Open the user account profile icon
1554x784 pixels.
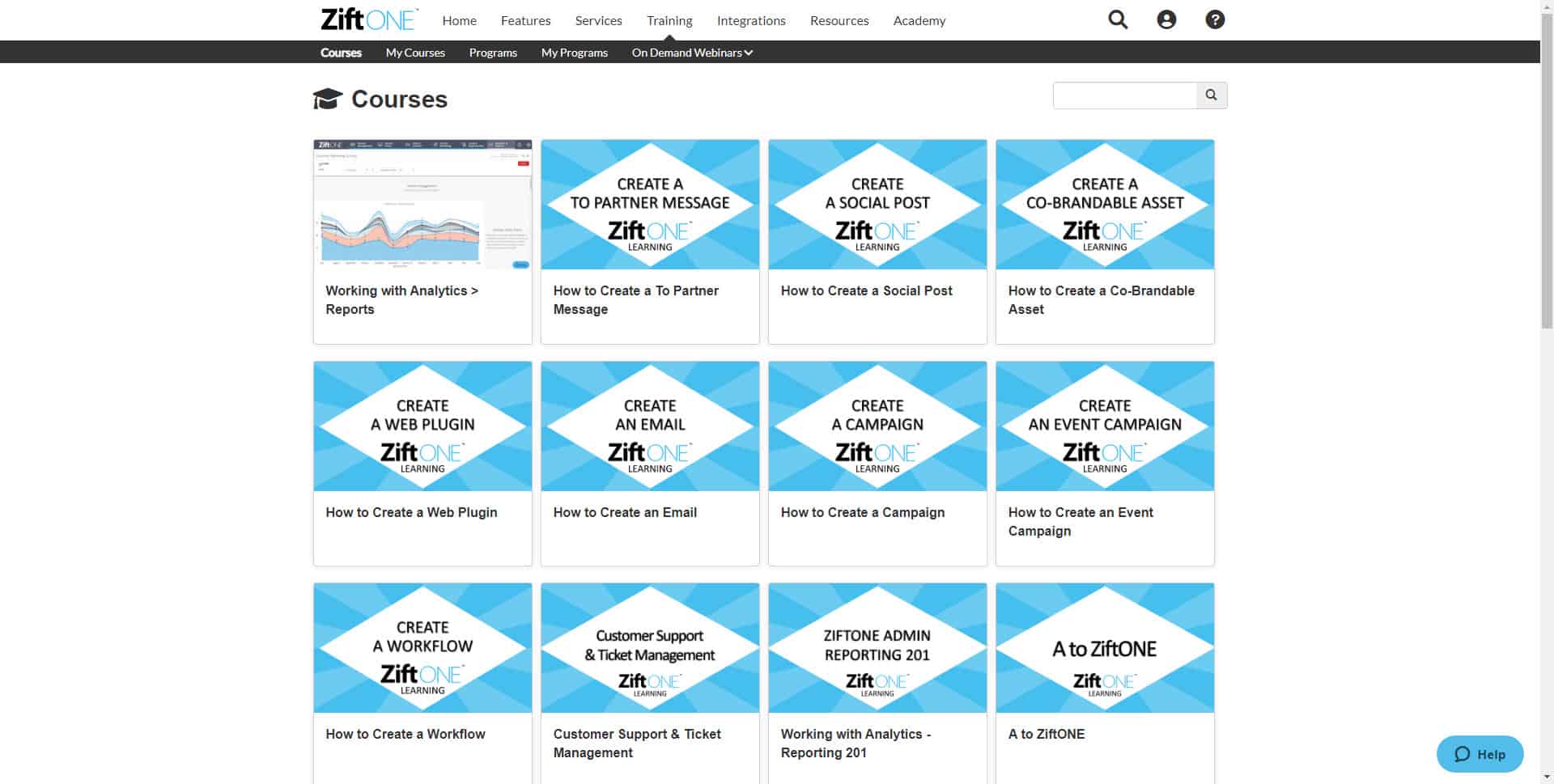[1166, 19]
